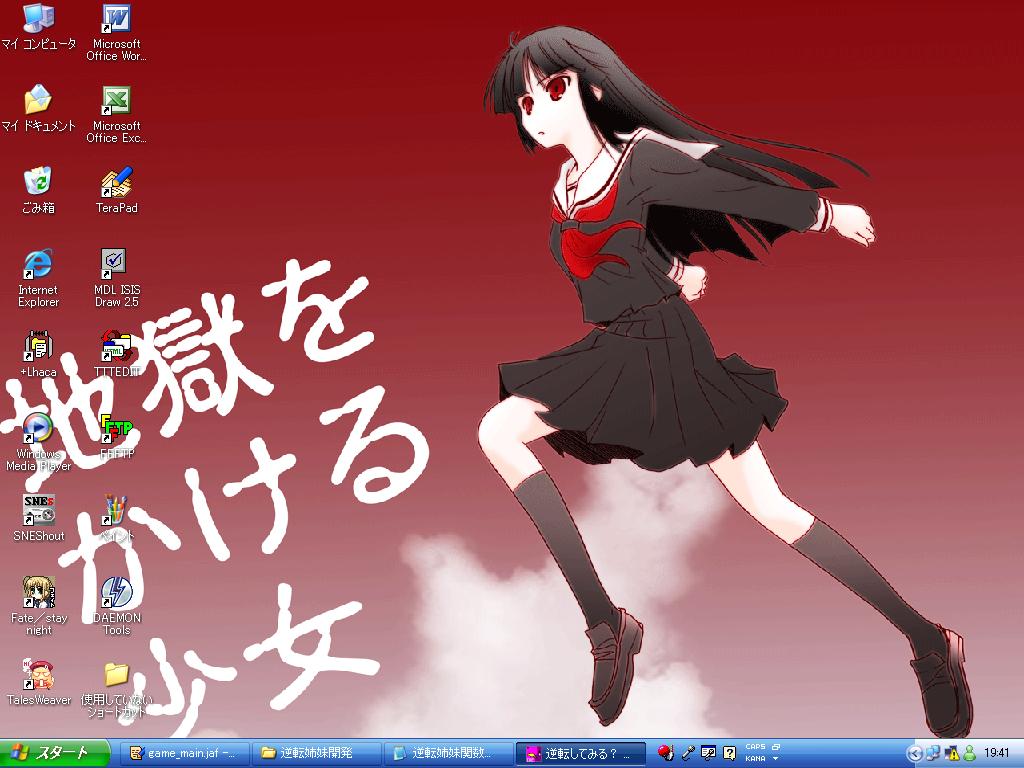This screenshot has height=768, width=1024.
Task: Toggle the KANA indicator on language bar
Action: (755, 759)
